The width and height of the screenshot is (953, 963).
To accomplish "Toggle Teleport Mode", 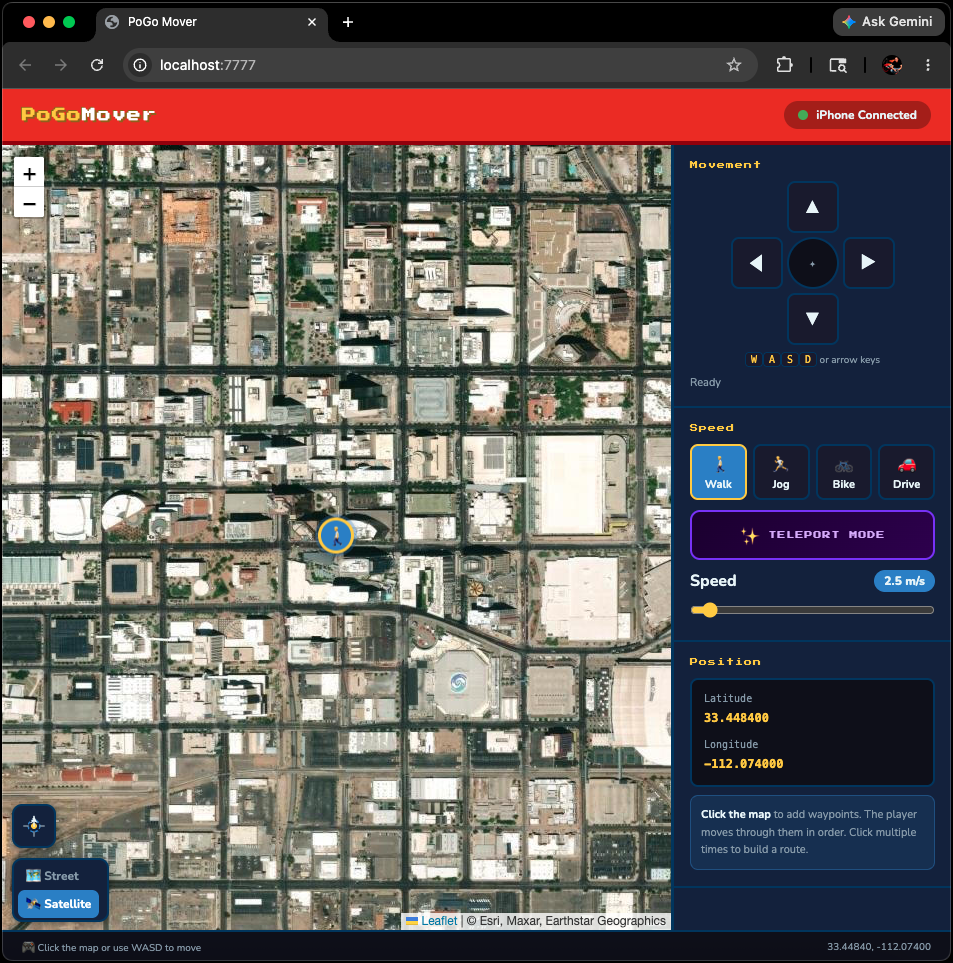I will click(x=812, y=535).
